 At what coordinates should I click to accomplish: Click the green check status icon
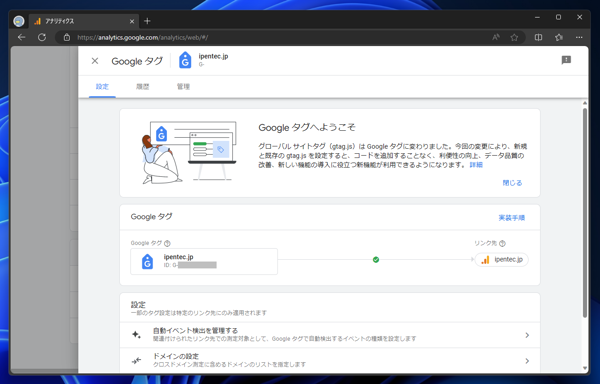pyautogui.click(x=376, y=260)
